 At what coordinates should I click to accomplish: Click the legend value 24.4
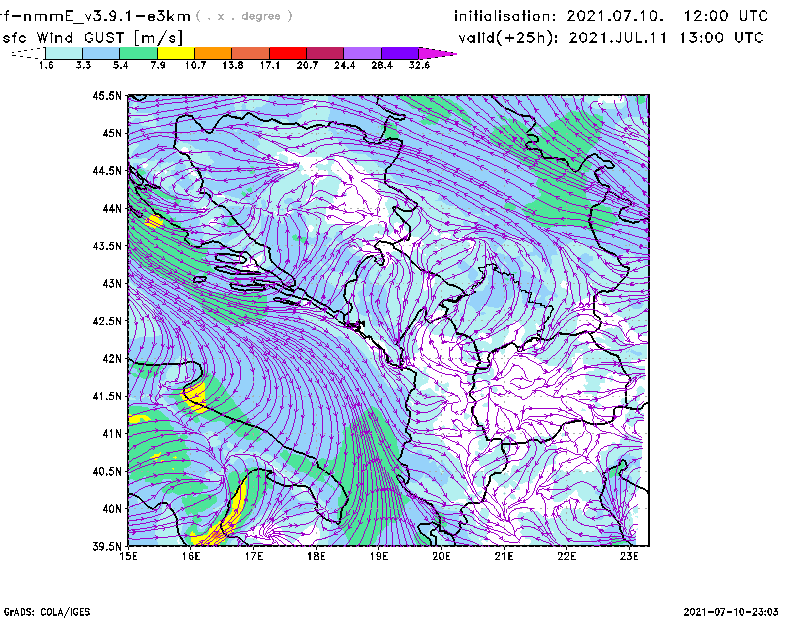point(344,65)
